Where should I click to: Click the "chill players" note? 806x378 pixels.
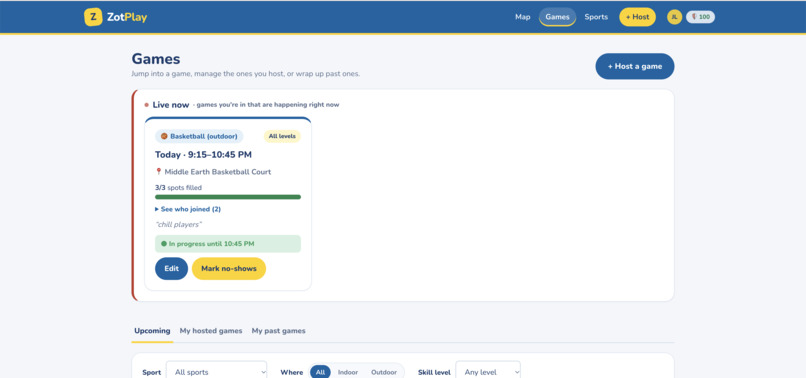(x=178, y=225)
